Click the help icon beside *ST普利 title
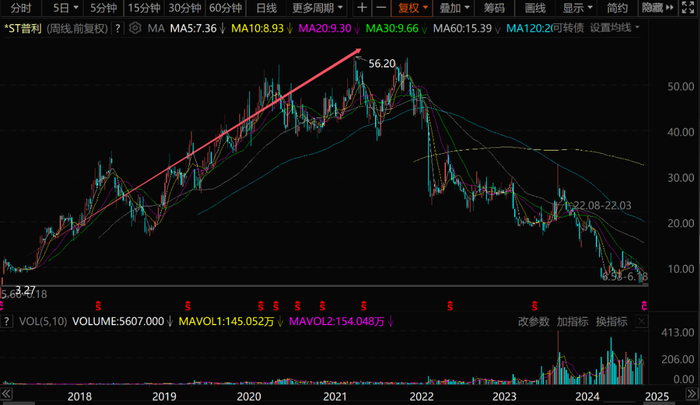Image resolution: width=700 pixels, height=405 pixels. (117, 29)
